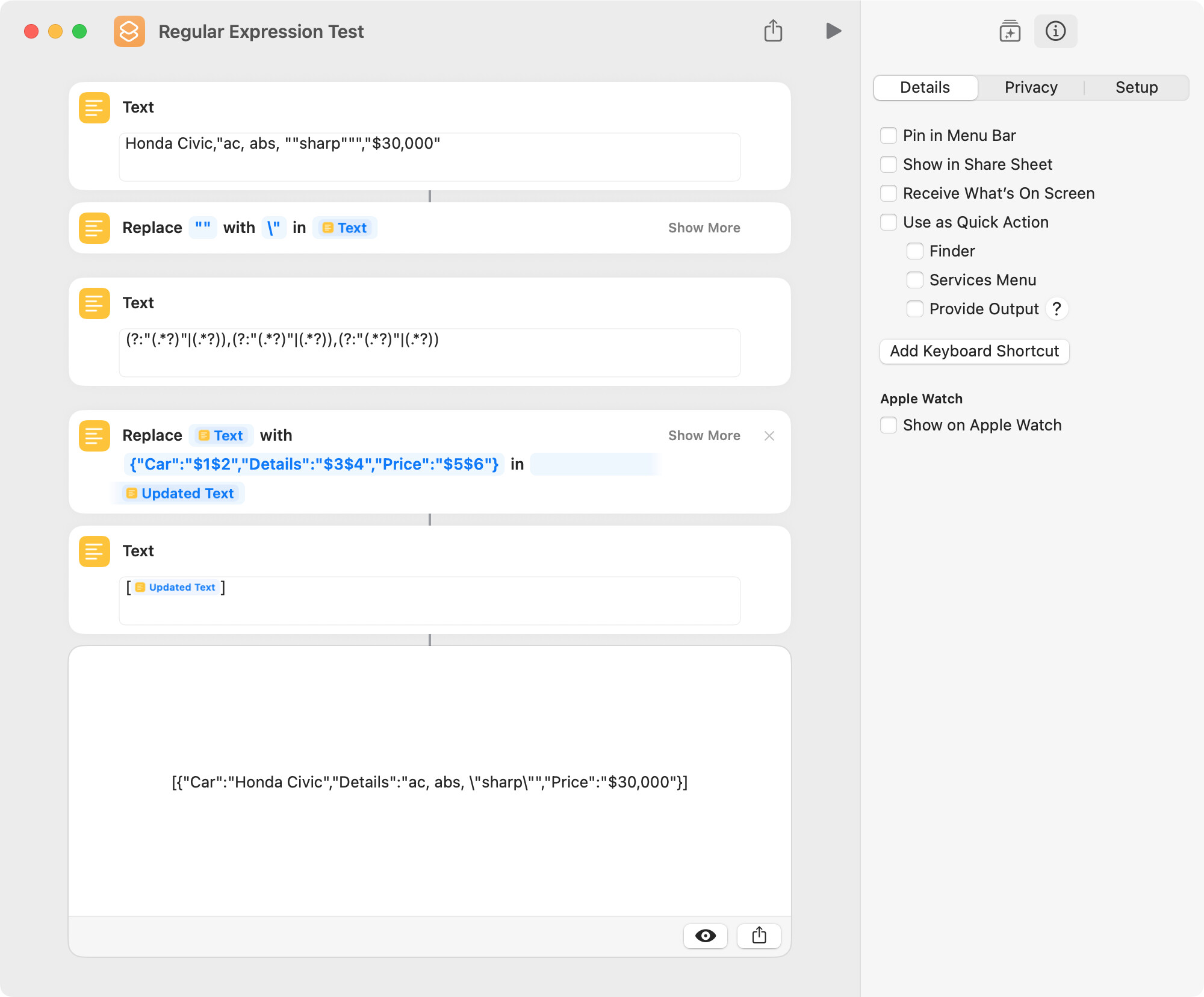Click the regex pattern Text action icon

point(95,303)
